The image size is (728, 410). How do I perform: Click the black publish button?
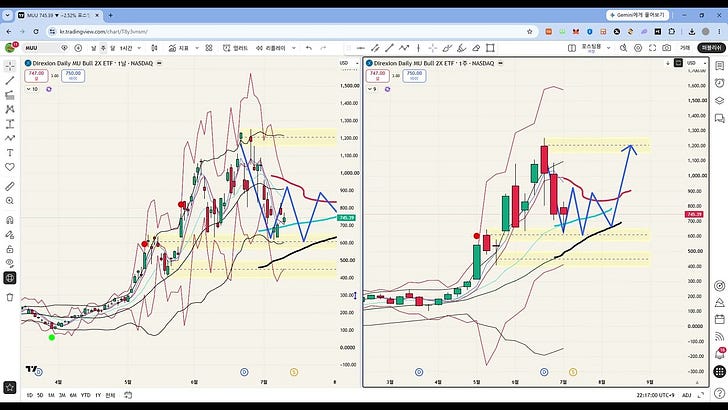tap(711, 48)
